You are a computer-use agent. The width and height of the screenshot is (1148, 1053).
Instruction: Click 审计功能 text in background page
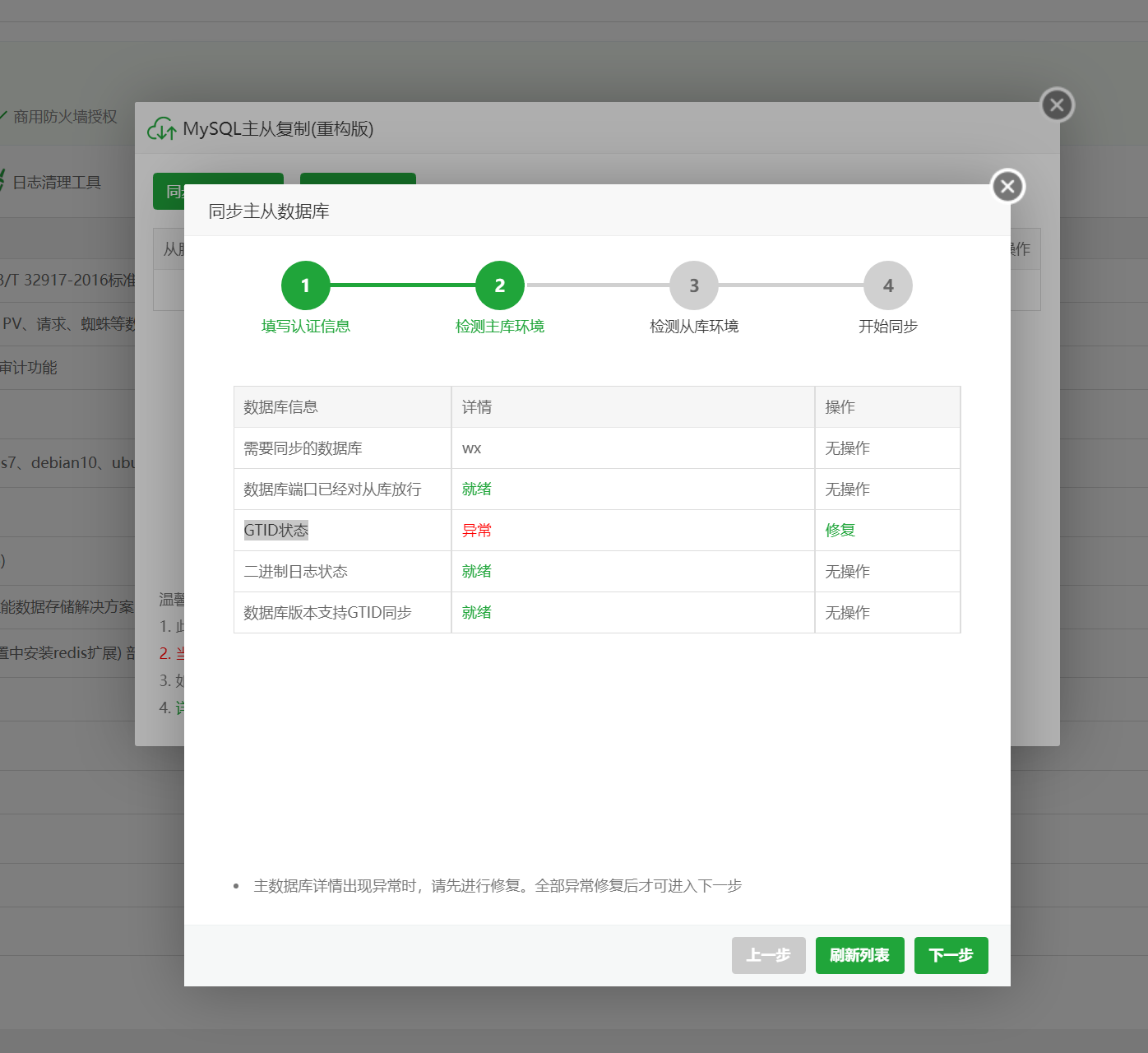29,368
